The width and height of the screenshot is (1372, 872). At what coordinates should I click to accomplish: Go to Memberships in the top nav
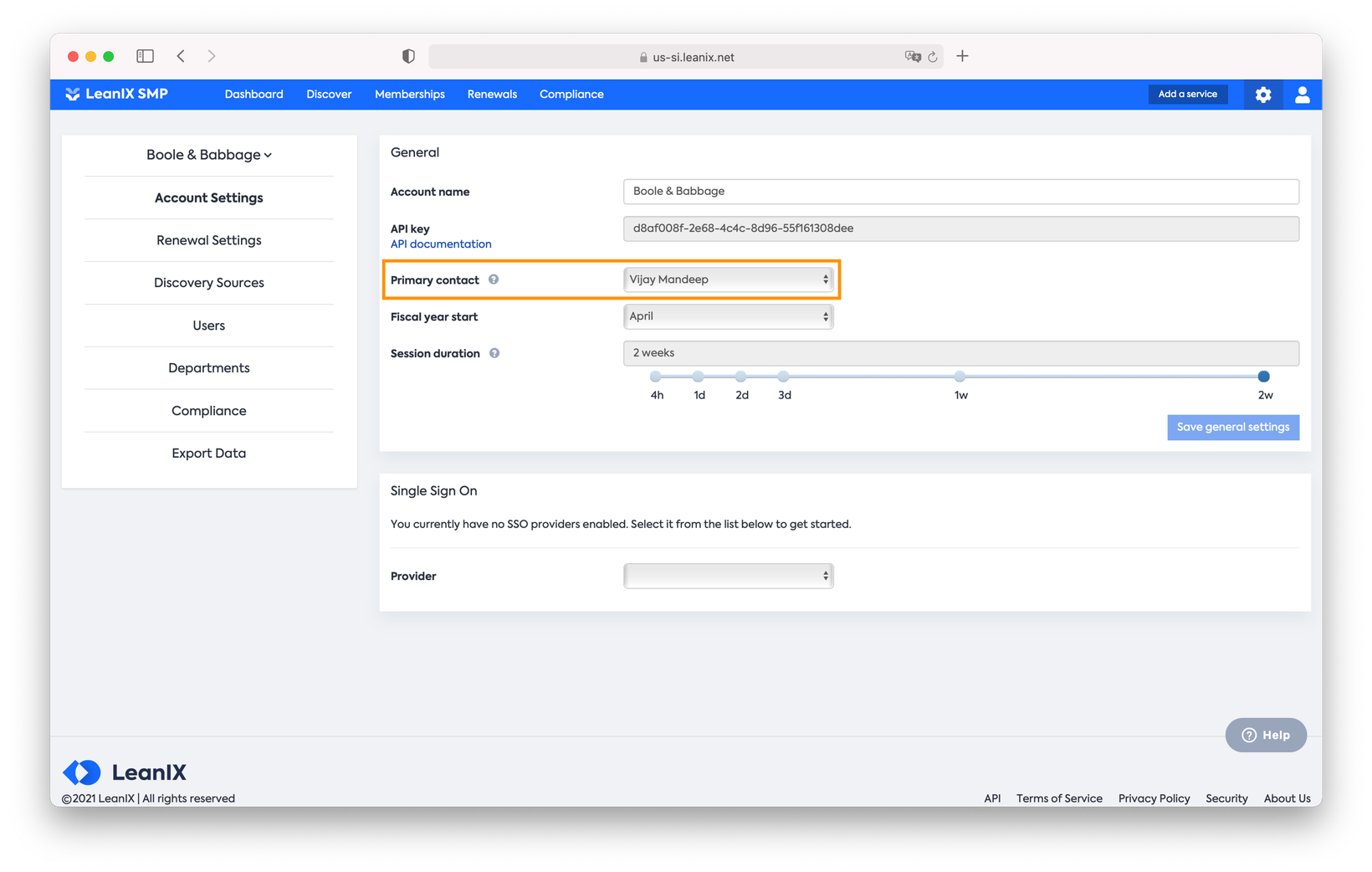coord(410,95)
